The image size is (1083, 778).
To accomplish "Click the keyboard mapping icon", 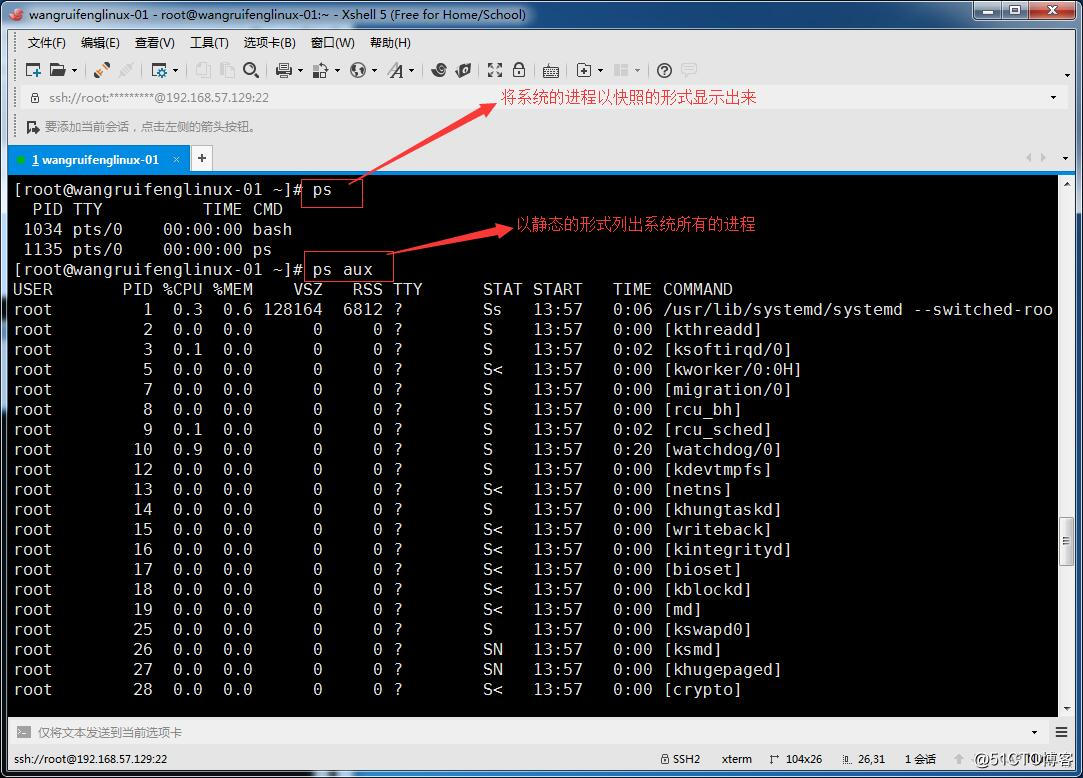I will pyautogui.click(x=550, y=70).
